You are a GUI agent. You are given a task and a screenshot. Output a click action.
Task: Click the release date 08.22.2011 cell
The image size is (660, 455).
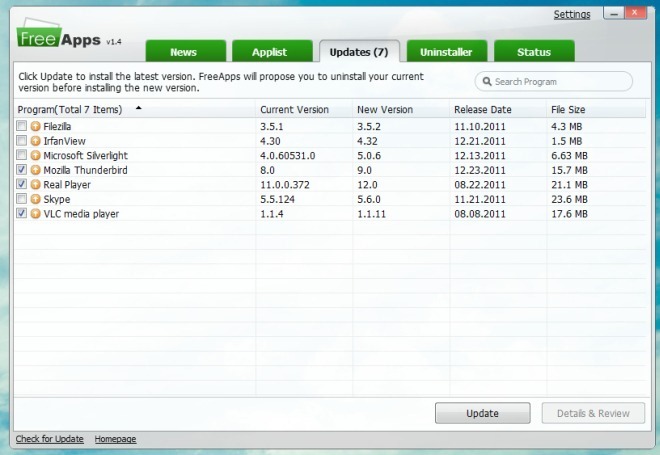pyautogui.click(x=480, y=185)
